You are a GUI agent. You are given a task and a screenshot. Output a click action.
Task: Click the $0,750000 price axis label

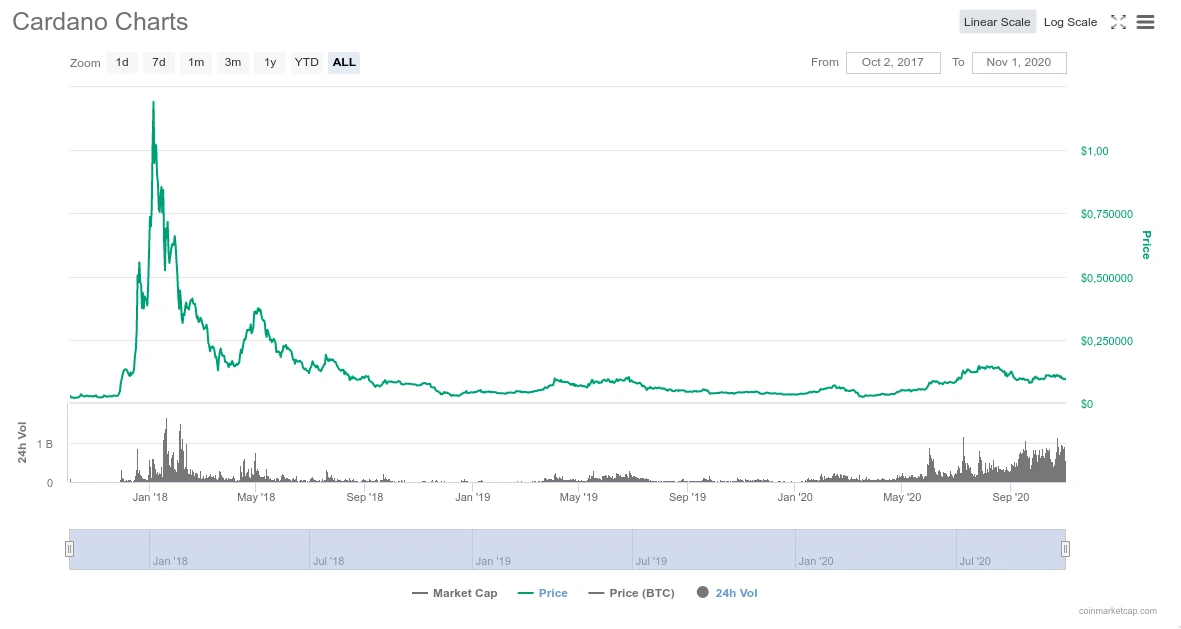pos(1106,215)
